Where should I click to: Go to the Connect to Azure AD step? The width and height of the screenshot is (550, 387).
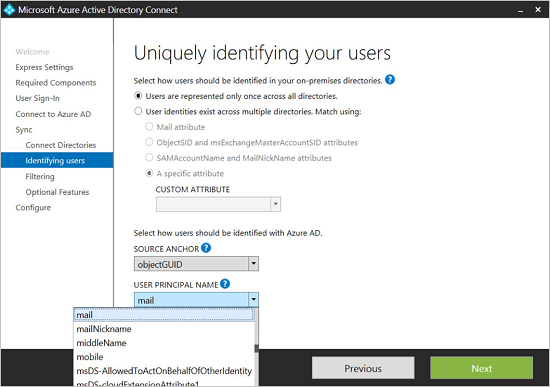click(53, 114)
